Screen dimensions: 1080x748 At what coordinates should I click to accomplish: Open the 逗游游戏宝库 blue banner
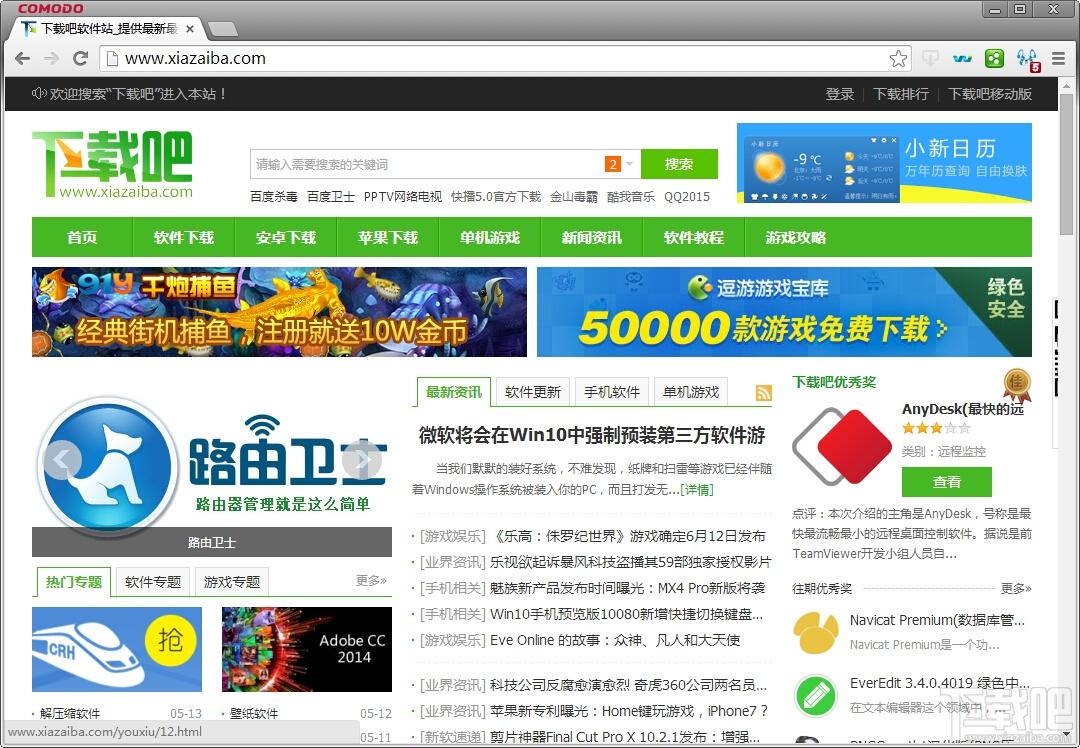tap(785, 312)
